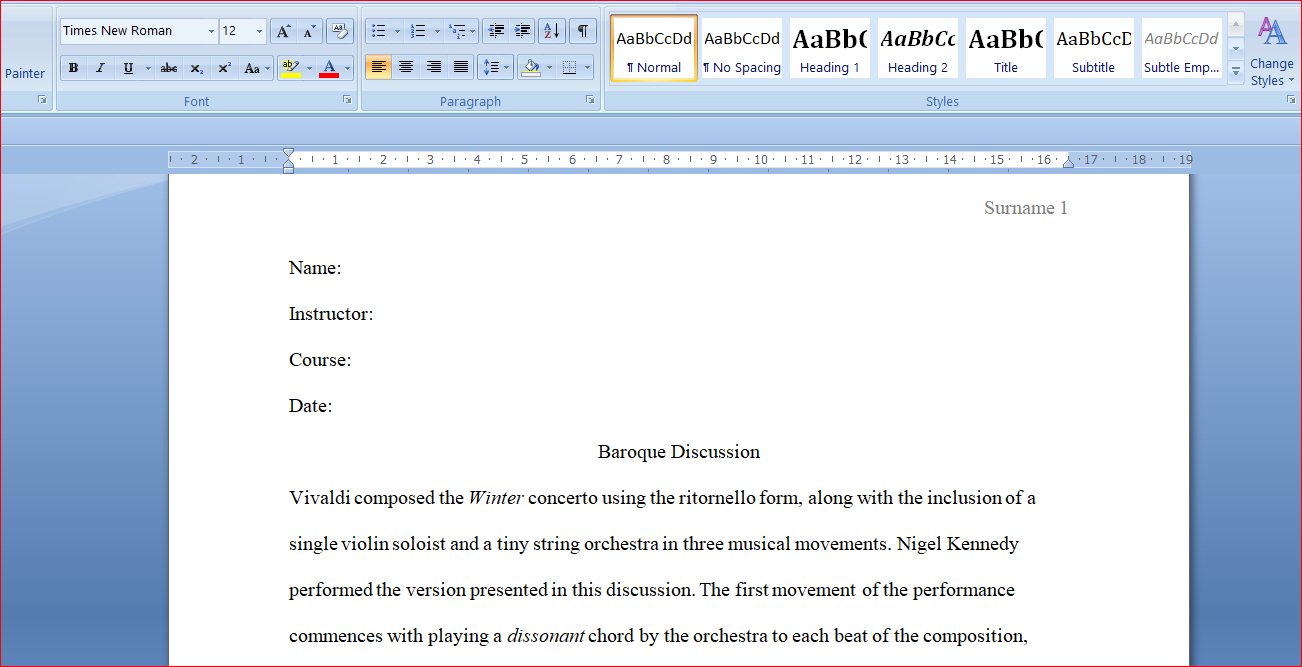Sort text with the A-Z icon
Viewport: 1302px width, 667px height.
[x=551, y=31]
